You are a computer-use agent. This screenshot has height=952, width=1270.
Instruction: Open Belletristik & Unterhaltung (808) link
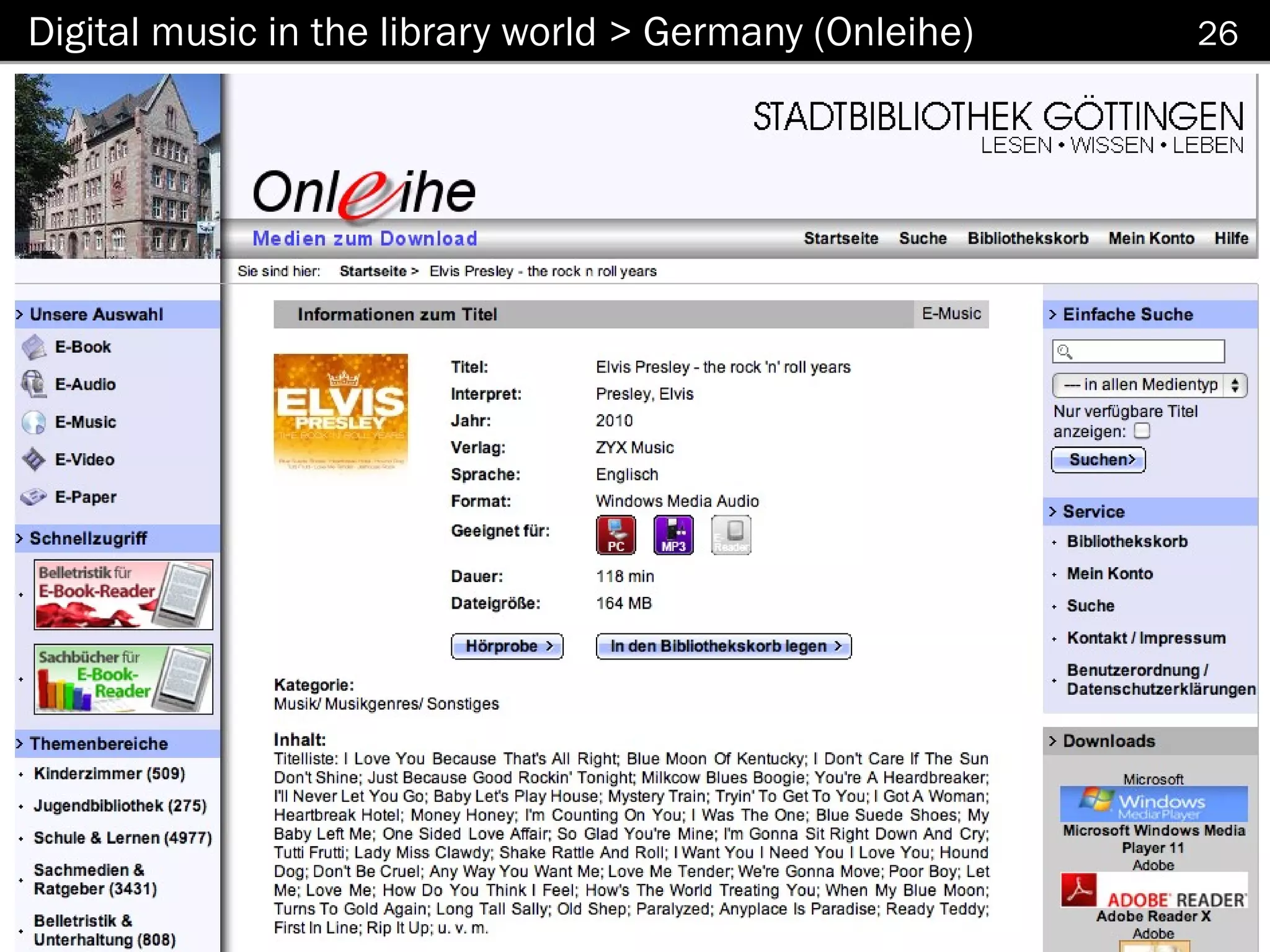(105, 930)
